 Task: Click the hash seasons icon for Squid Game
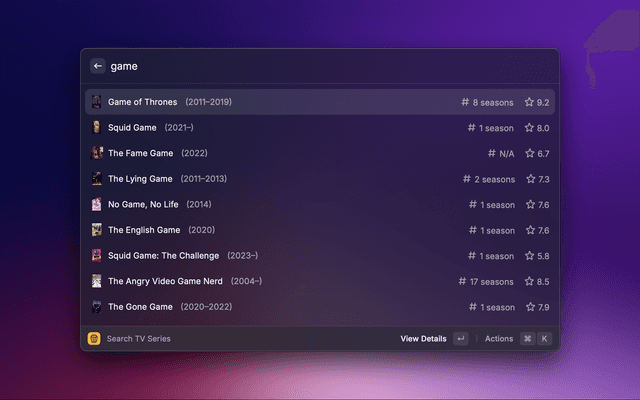(x=472, y=128)
